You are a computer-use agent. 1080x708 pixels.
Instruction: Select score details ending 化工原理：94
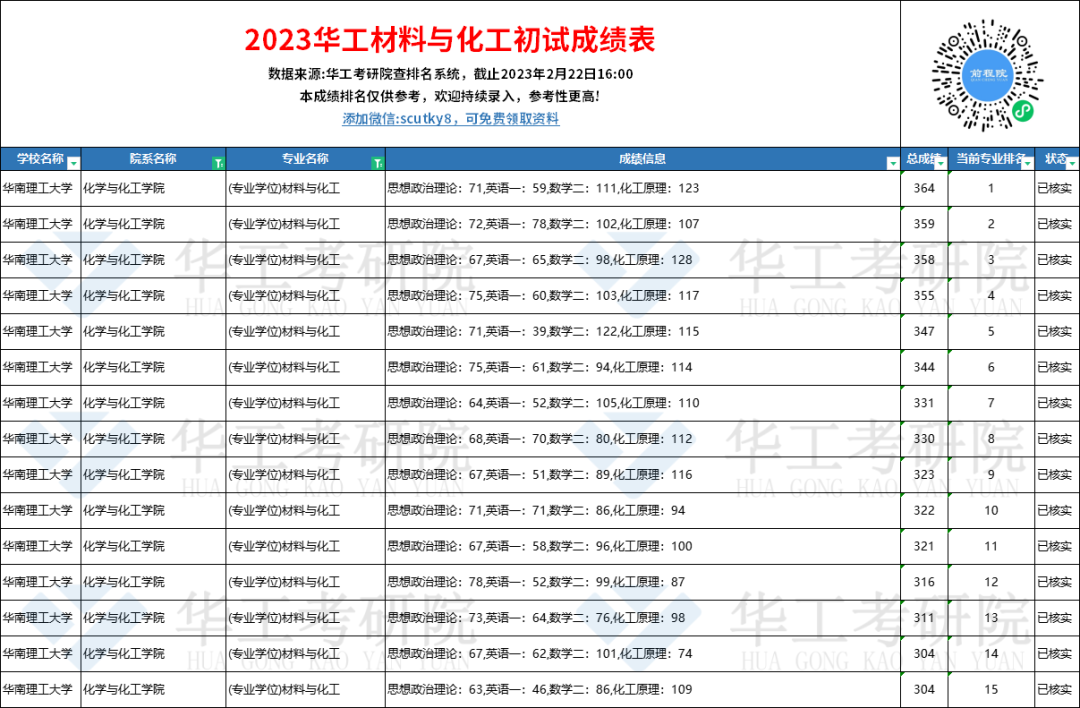click(643, 510)
